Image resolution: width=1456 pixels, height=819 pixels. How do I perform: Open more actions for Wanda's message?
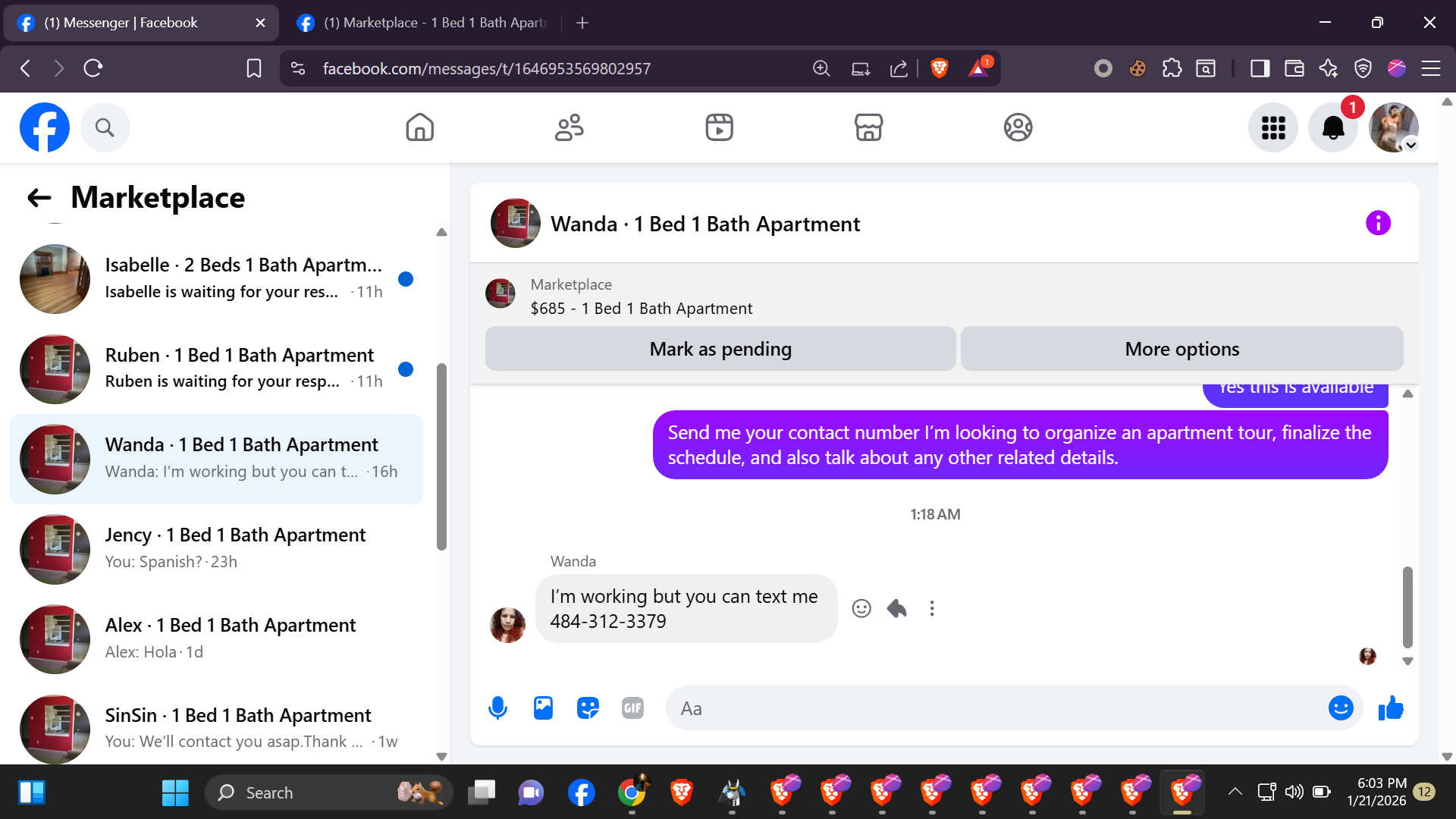[932, 609]
